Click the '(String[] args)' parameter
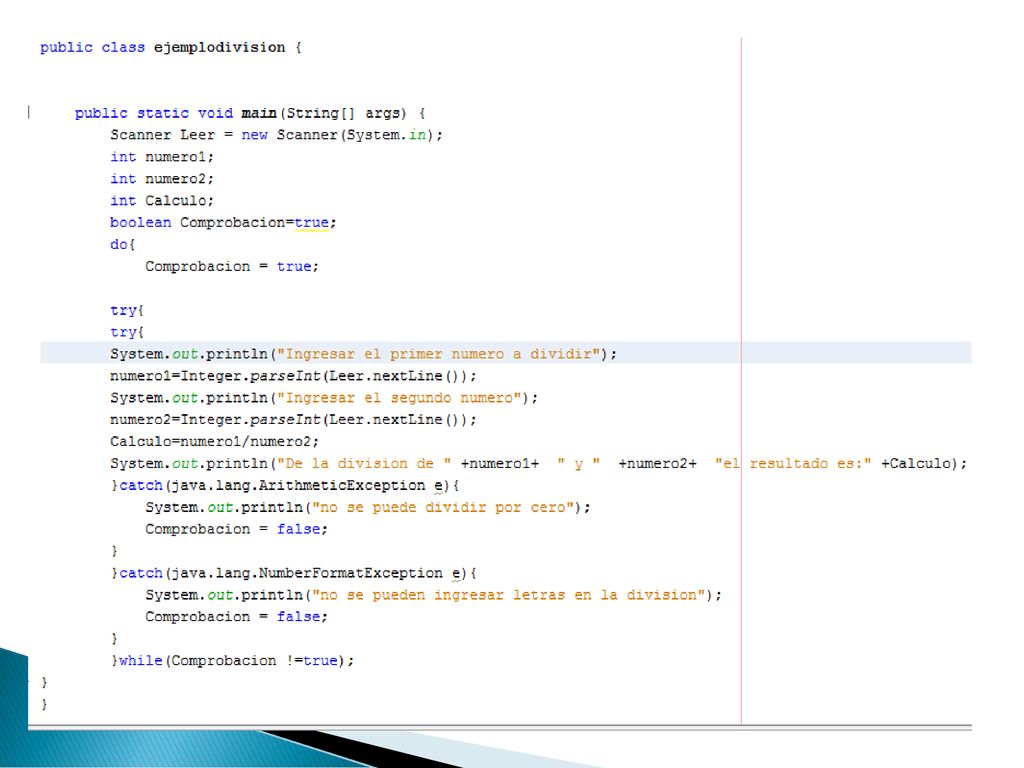Image resolution: width=1024 pixels, height=768 pixels. (344, 113)
